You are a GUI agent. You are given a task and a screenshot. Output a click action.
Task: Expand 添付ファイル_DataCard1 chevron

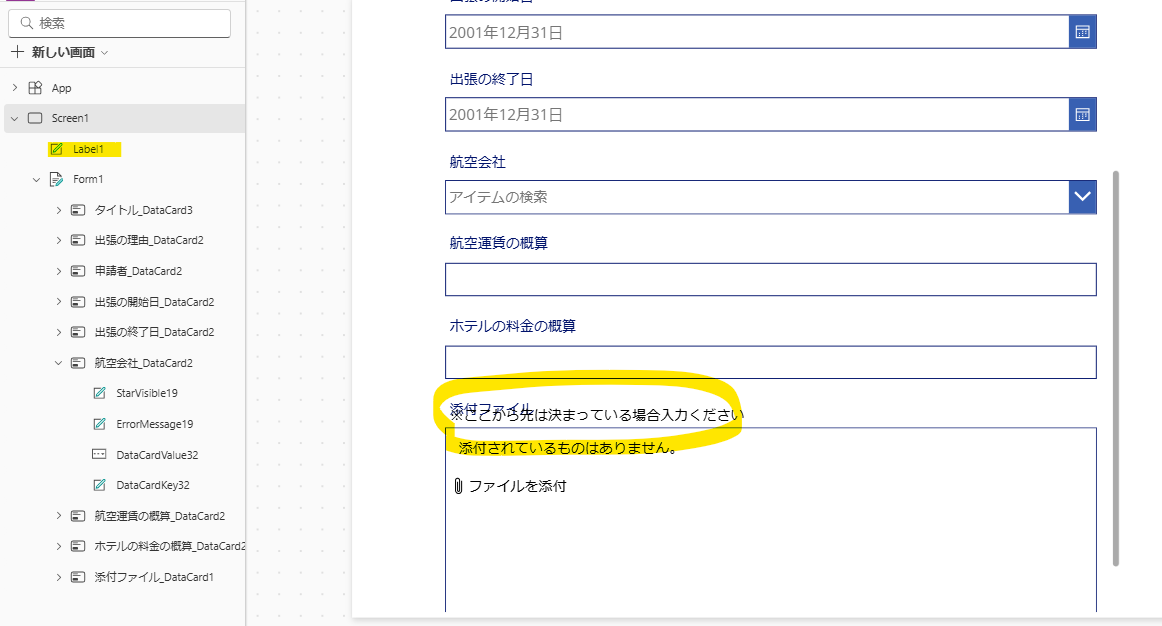tap(58, 577)
